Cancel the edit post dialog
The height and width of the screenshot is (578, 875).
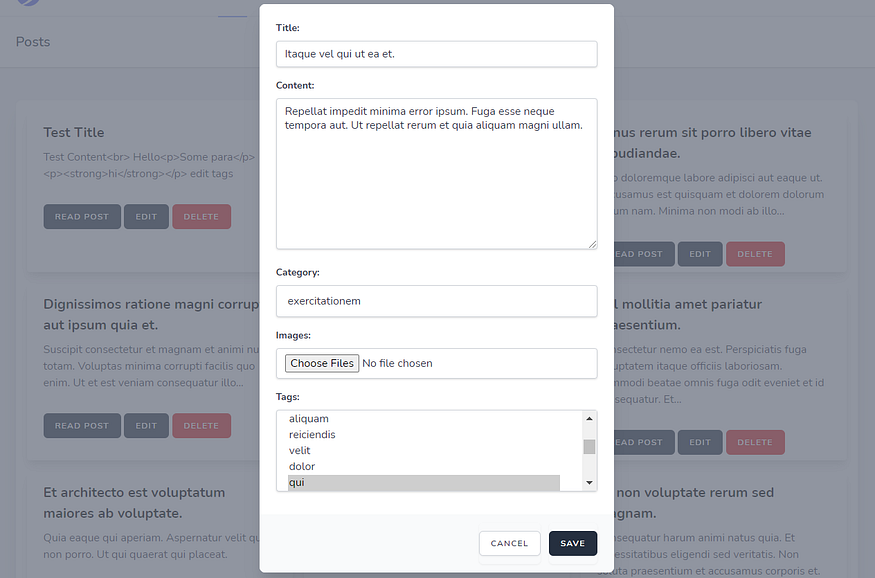(x=509, y=543)
